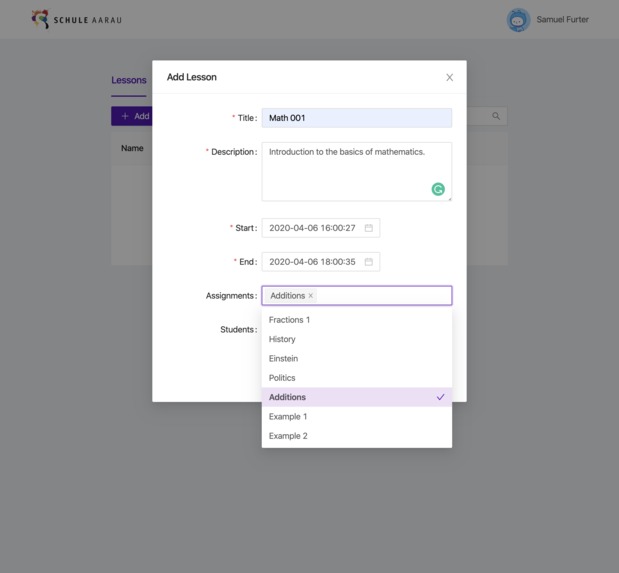Pick Example 2 assignment option
619x573 pixels.
[356, 436]
